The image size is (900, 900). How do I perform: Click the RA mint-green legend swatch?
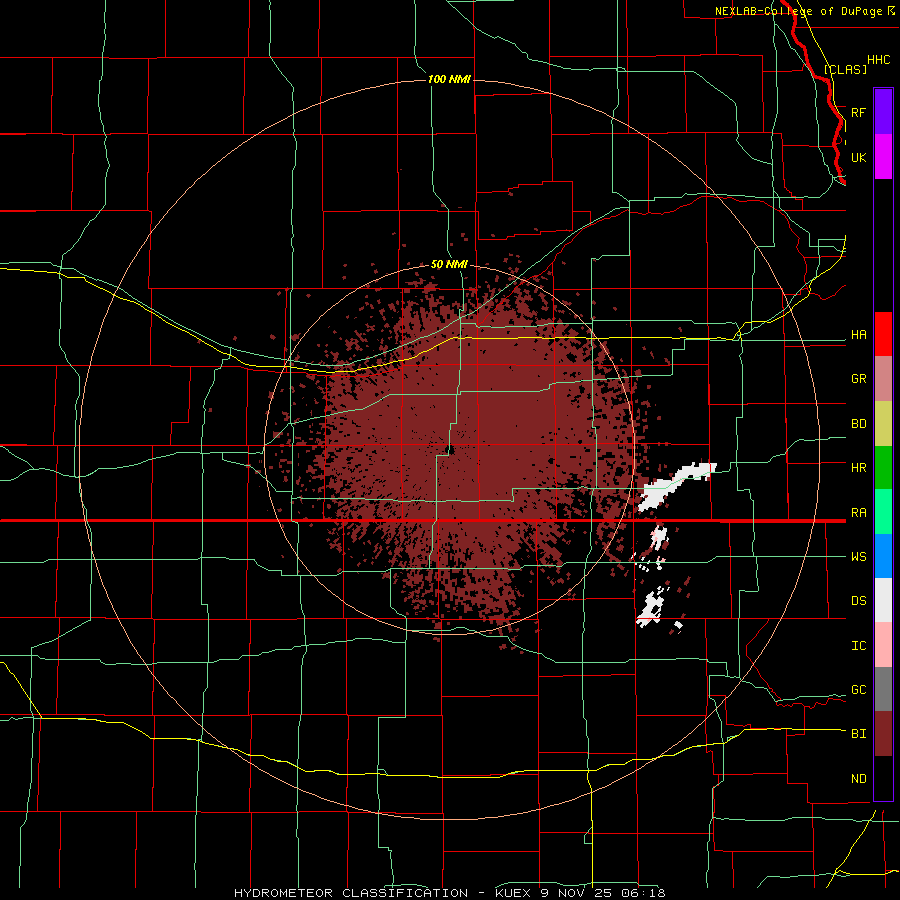point(883,512)
